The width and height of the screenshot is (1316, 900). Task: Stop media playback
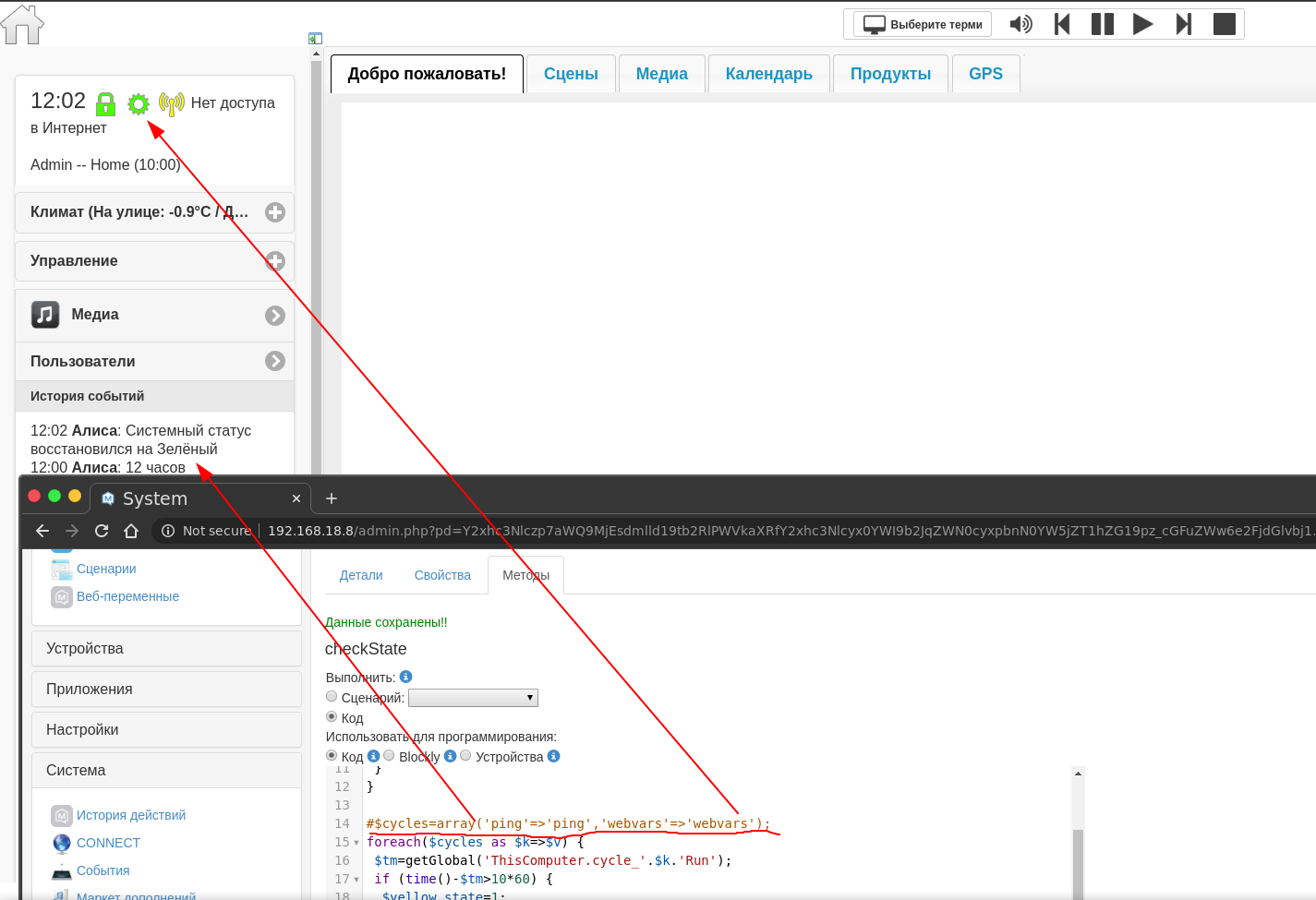1224,24
